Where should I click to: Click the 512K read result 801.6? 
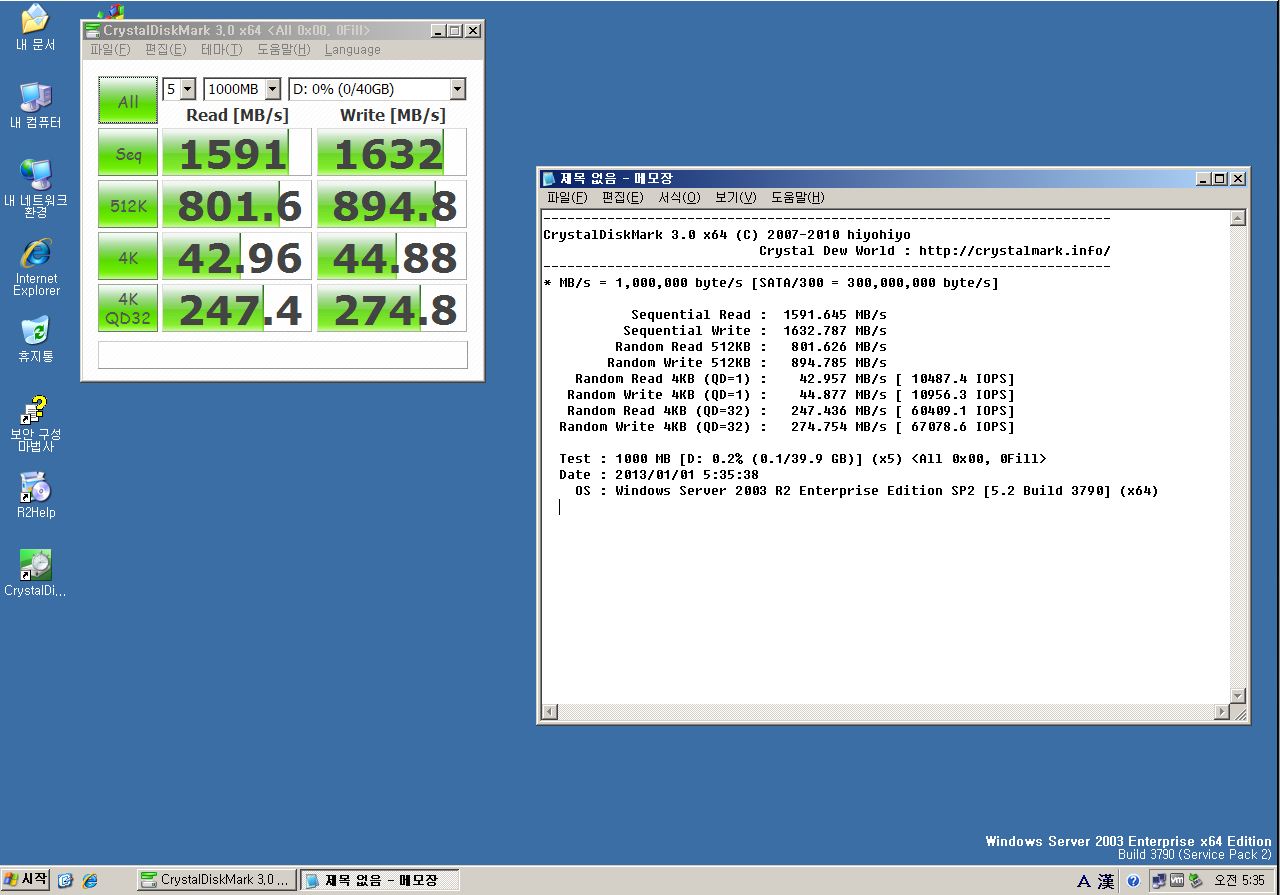click(237, 205)
